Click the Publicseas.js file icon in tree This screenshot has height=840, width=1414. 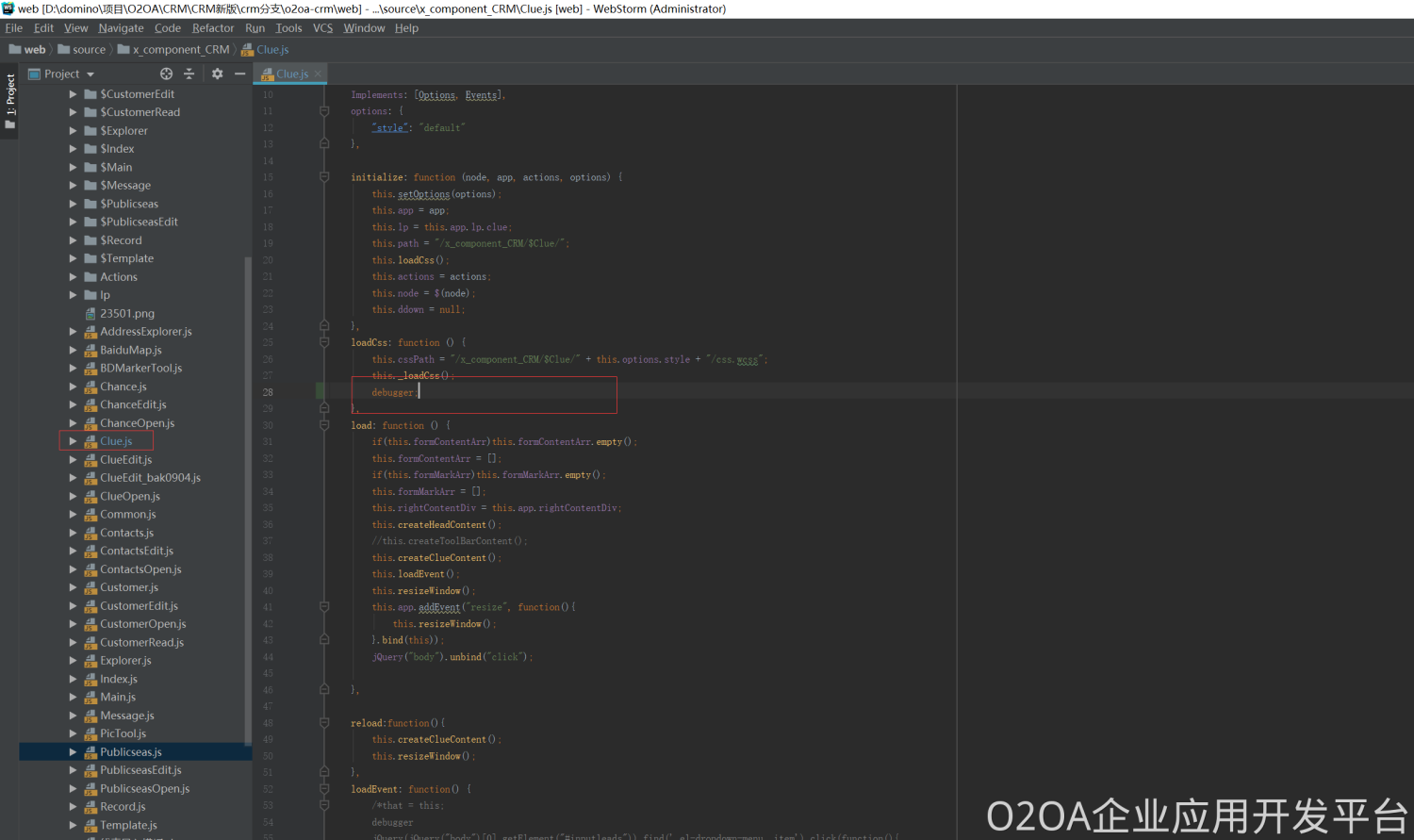point(90,752)
